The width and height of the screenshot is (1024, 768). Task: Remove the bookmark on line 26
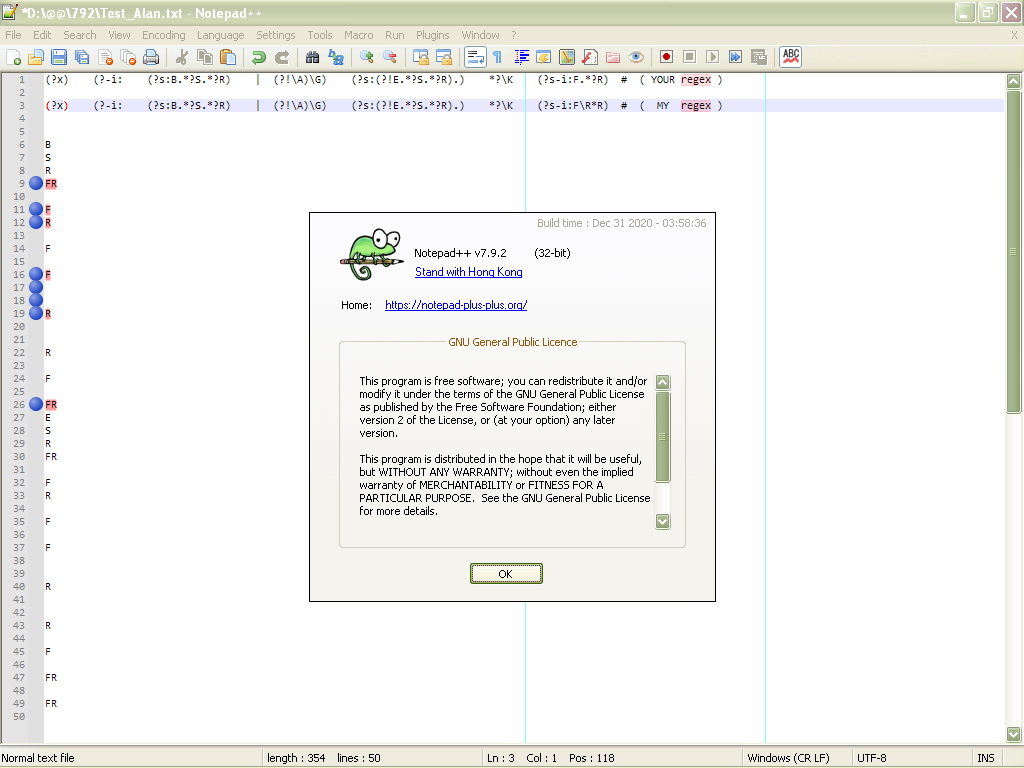(36, 404)
